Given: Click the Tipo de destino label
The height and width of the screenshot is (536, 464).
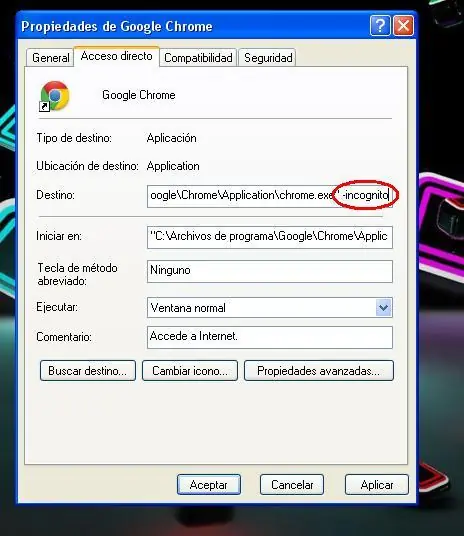Looking at the screenshot, I should pos(74,138).
